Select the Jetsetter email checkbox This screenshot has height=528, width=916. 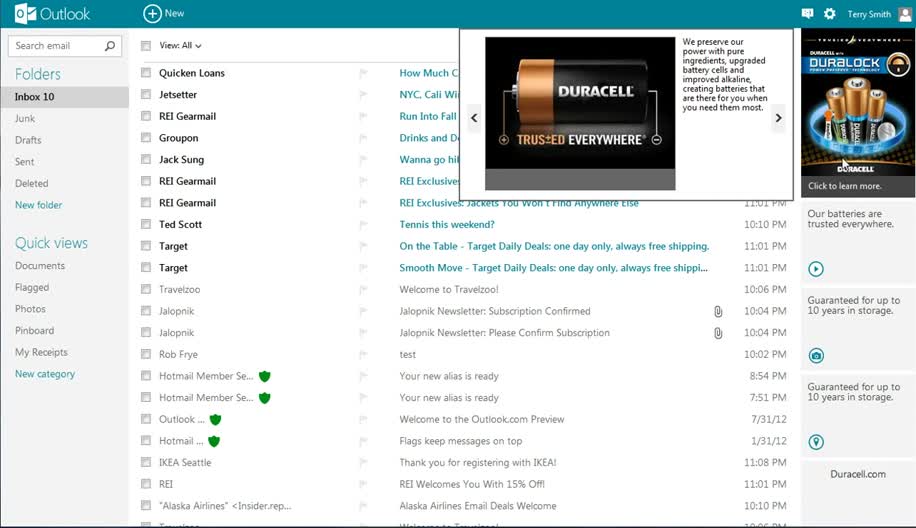(x=146, y=95)
